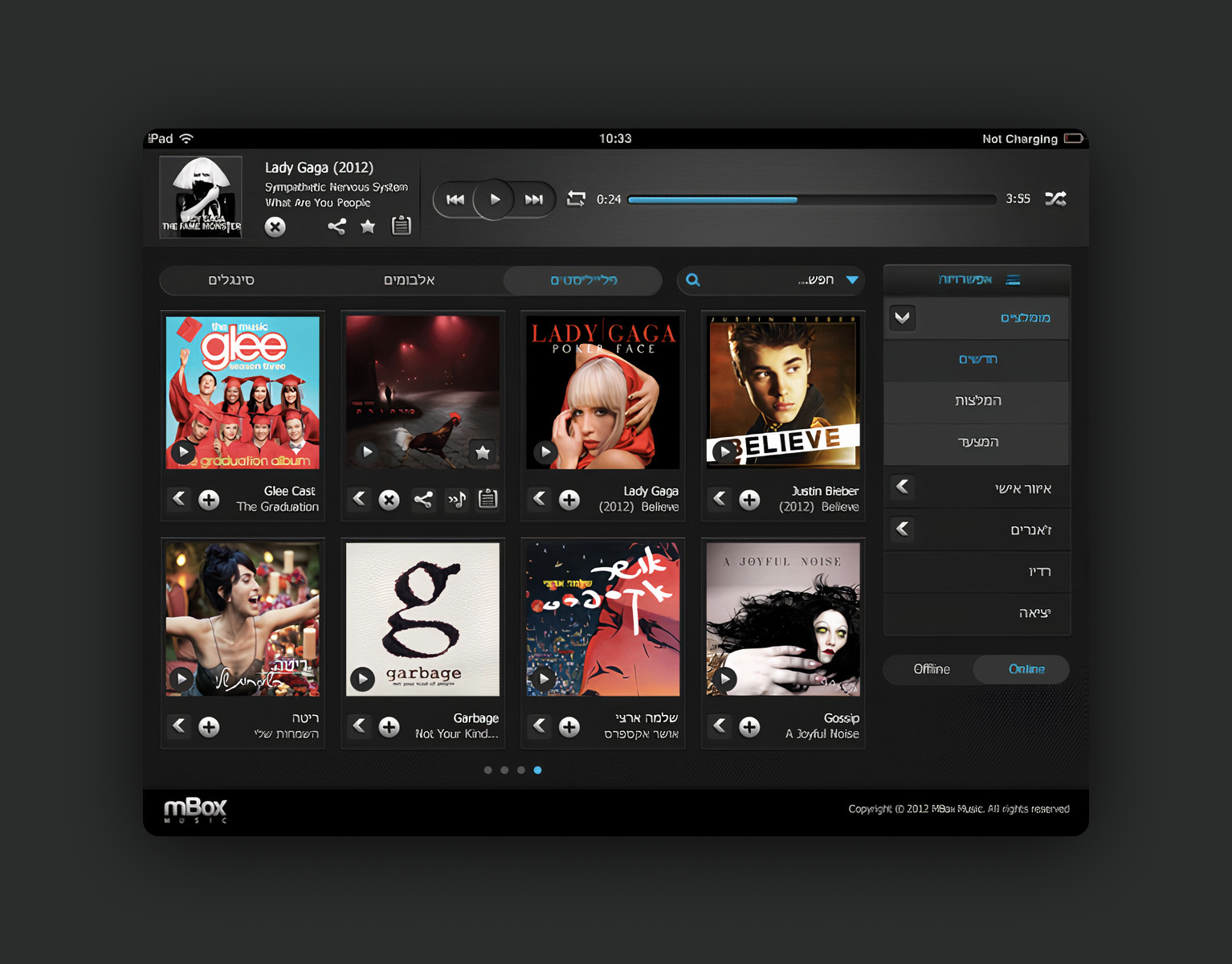Add שלמה ארצי album with plus icon

coord(569,727)
